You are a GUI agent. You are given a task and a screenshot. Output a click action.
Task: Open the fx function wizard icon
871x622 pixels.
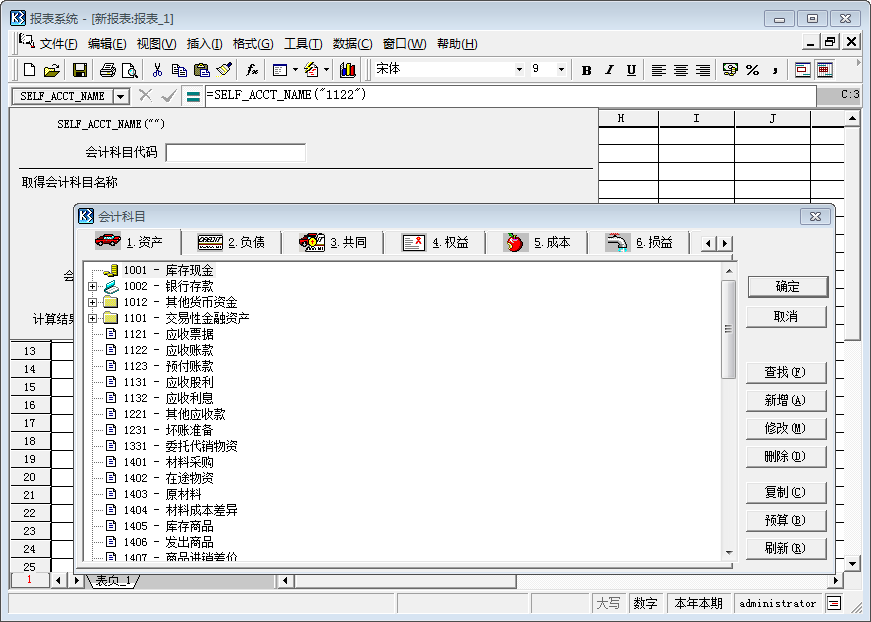[x=250, y=68]
